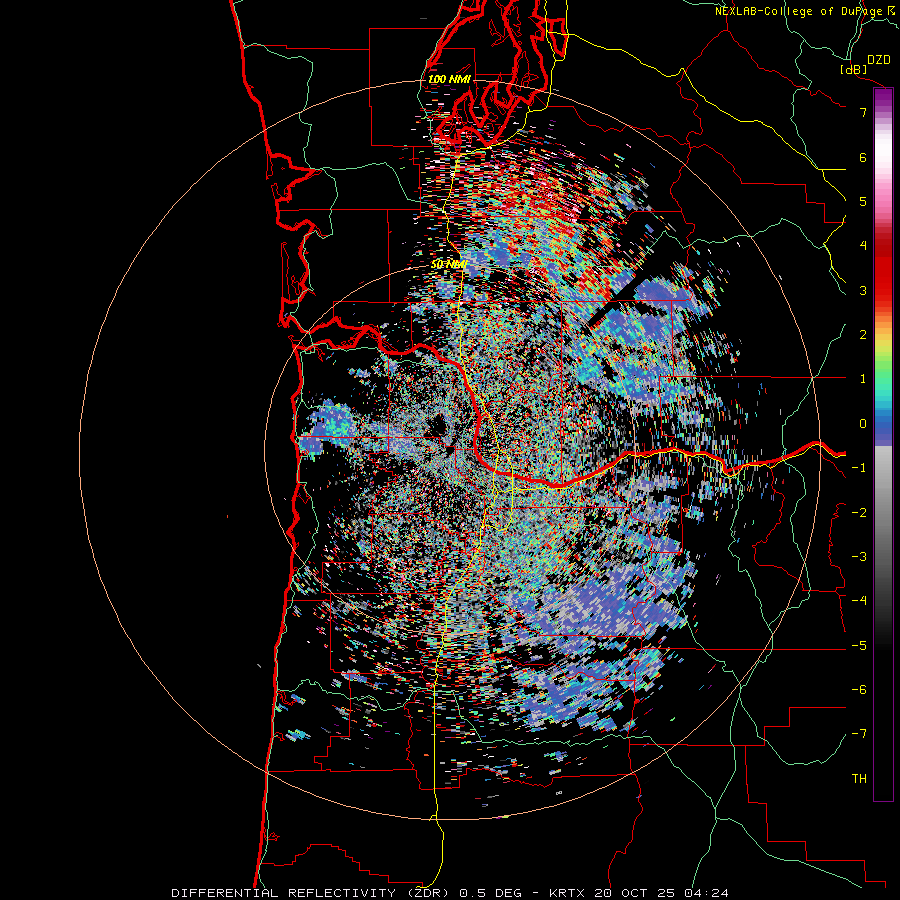Image resolution: width=900 pixels, height=900 pixels.
Task: Click the -5 value on the dB scale
Action: pos(859,646)
